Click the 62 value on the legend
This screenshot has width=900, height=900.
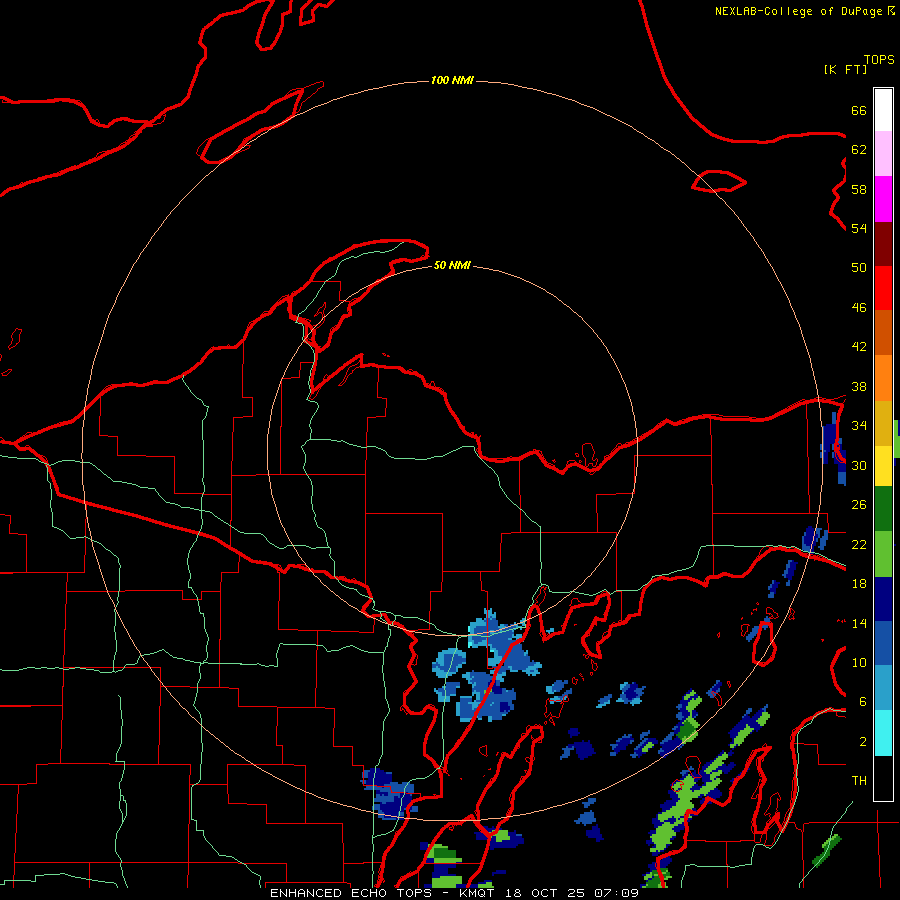(x=859, y=150)
